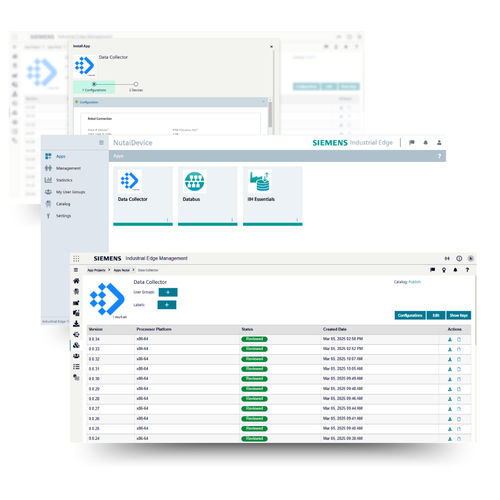Click the help question mark on Apps bar
This screenshot has height=500, width=500.
tap(439, 156)
